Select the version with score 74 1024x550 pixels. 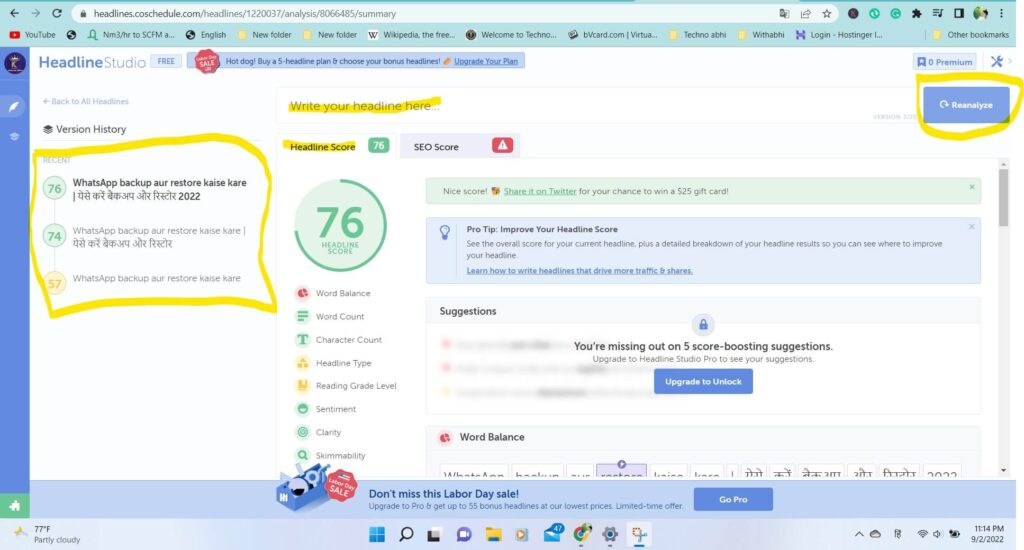145,236
